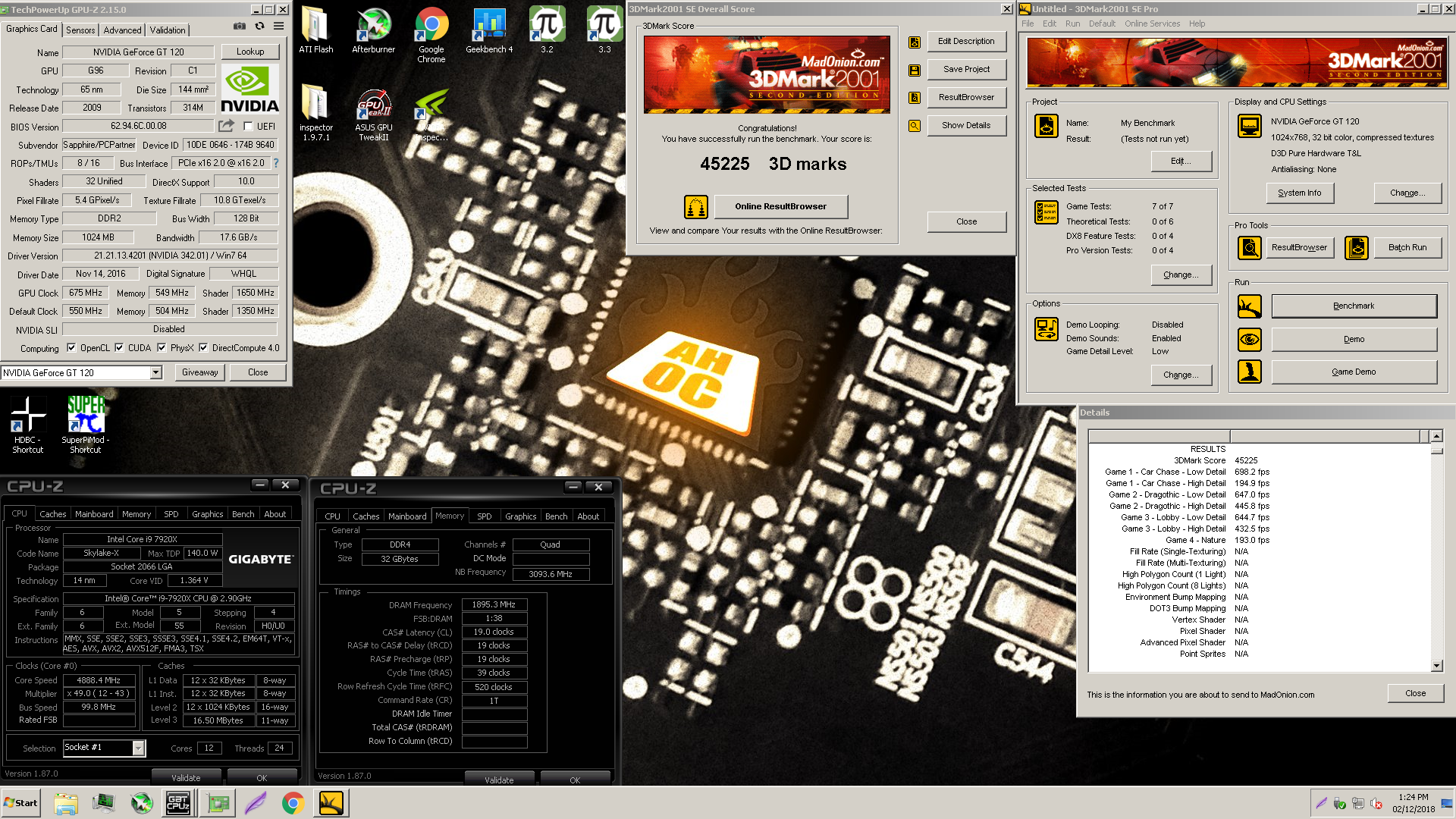Click the BIOS version share/export icon
This screenshot has height=819, width=1456.
(226, 126)
